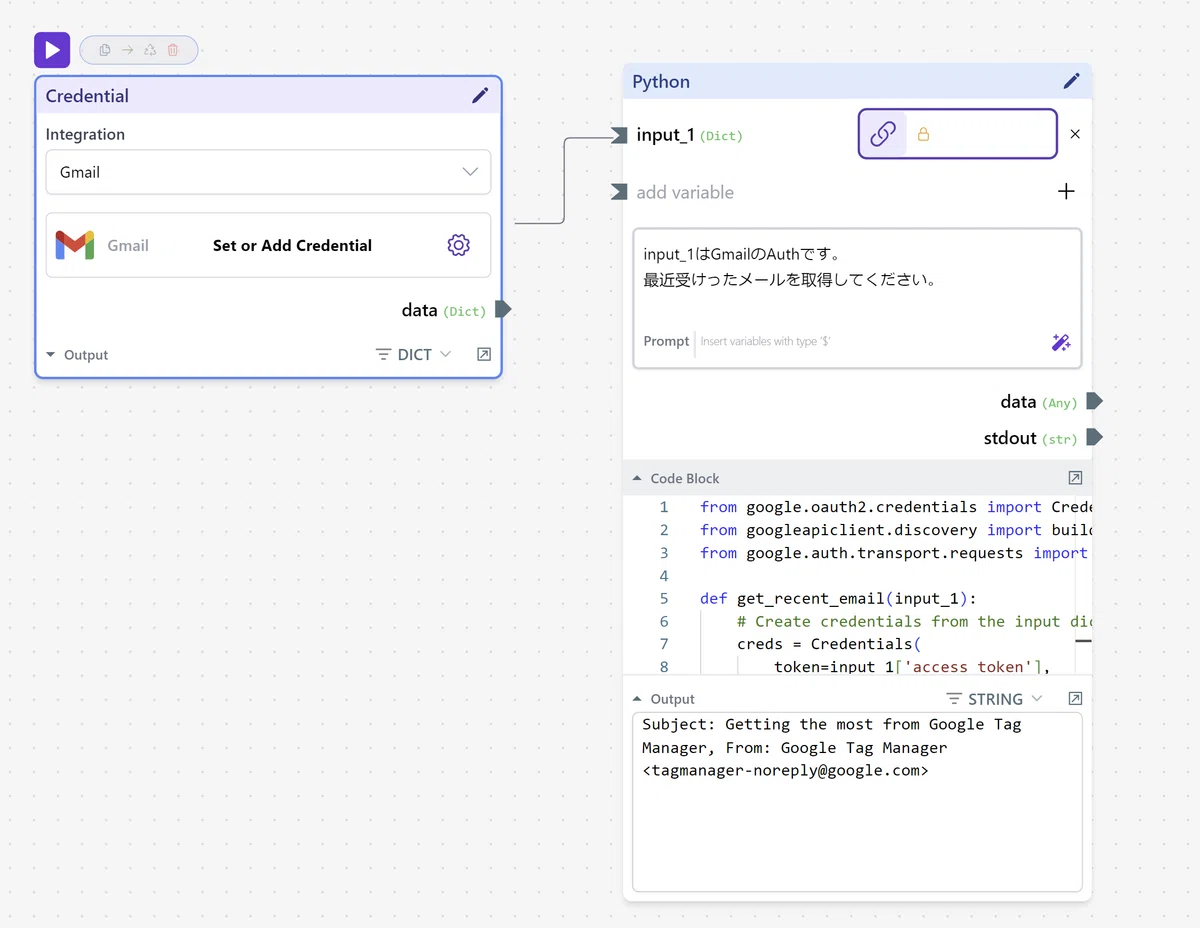Click code line 7 creds = Credentials(
1200x928 pixels.
pos(828,644)
